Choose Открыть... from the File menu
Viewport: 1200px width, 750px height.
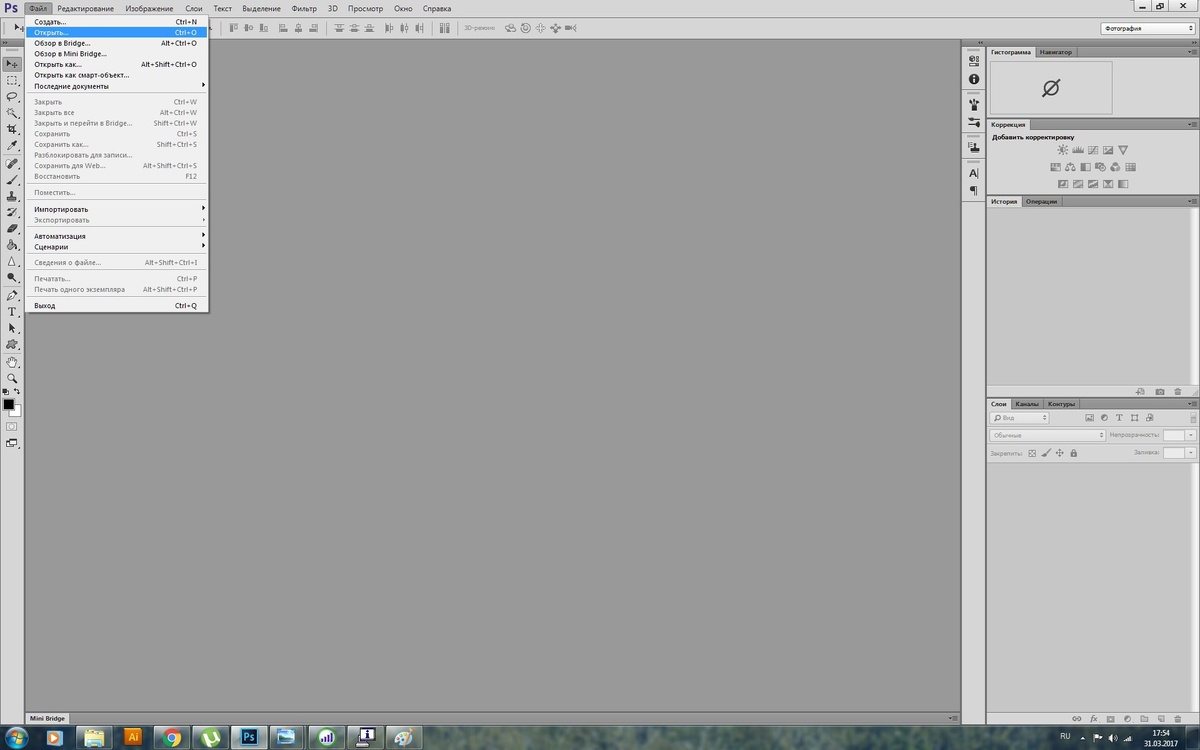pos(117,32)
